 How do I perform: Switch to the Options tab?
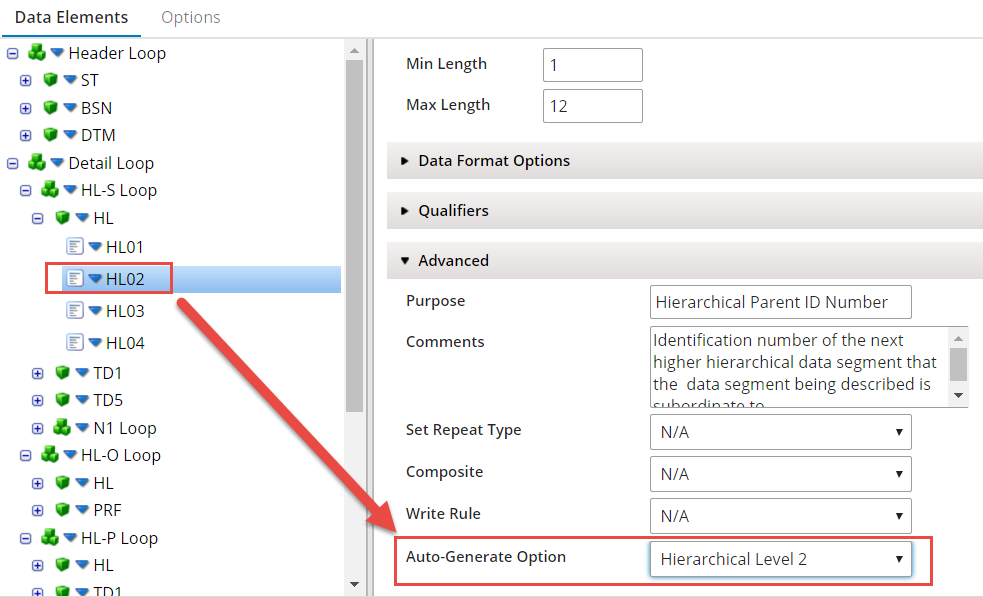coord(190,17)
